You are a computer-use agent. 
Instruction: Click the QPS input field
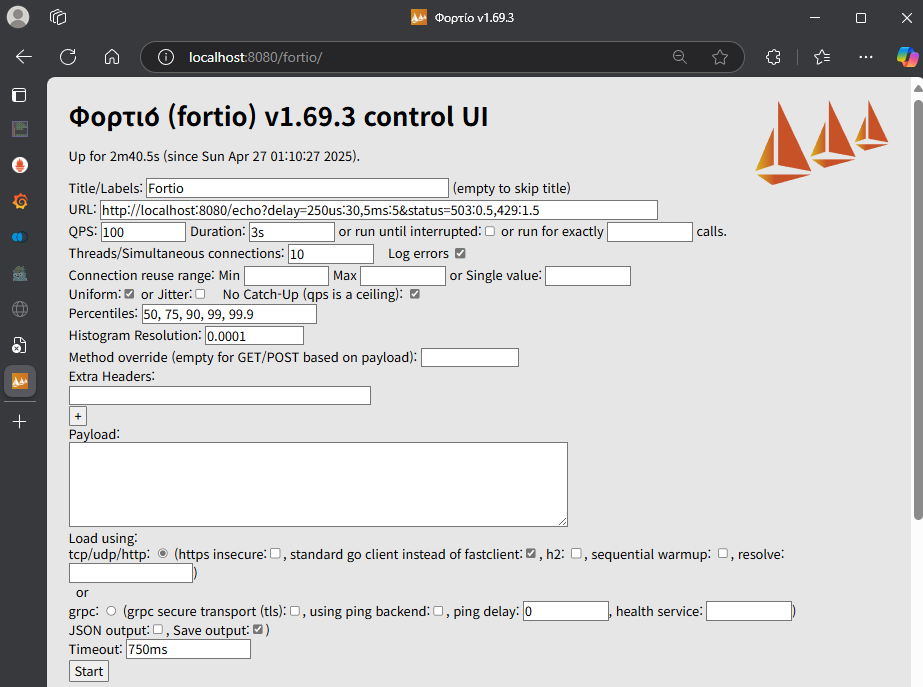pos(144,232)
